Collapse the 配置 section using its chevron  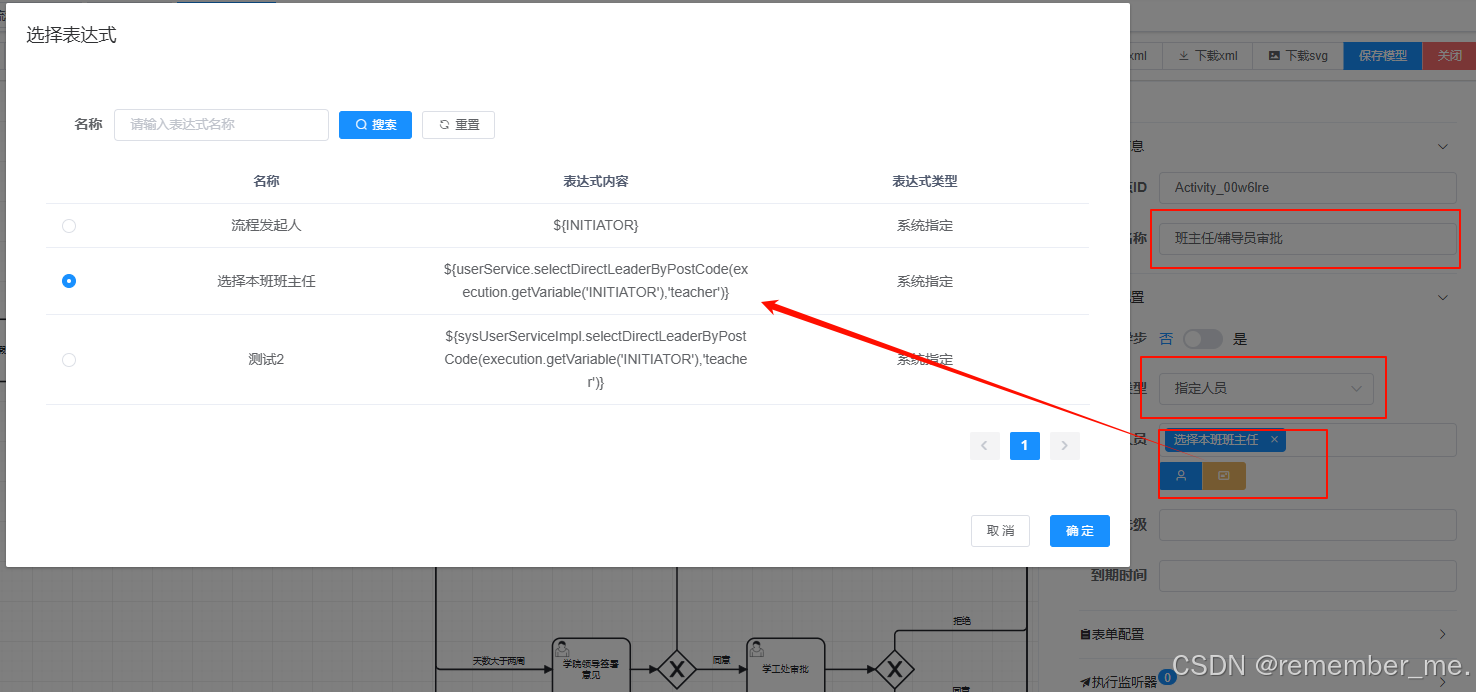click(x=1442, y=297)
